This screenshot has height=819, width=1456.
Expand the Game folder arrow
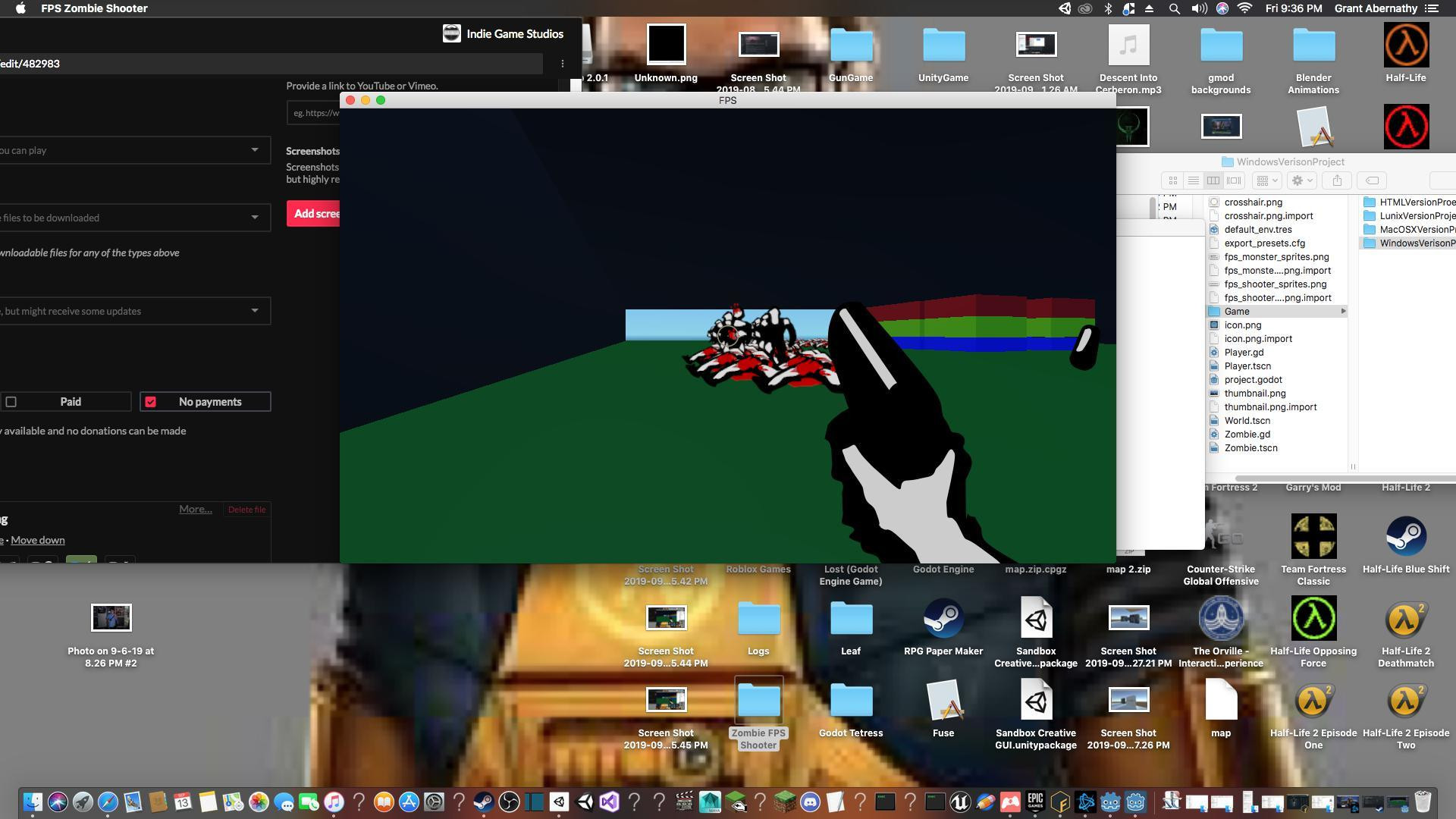click(x=1344, y=312)
